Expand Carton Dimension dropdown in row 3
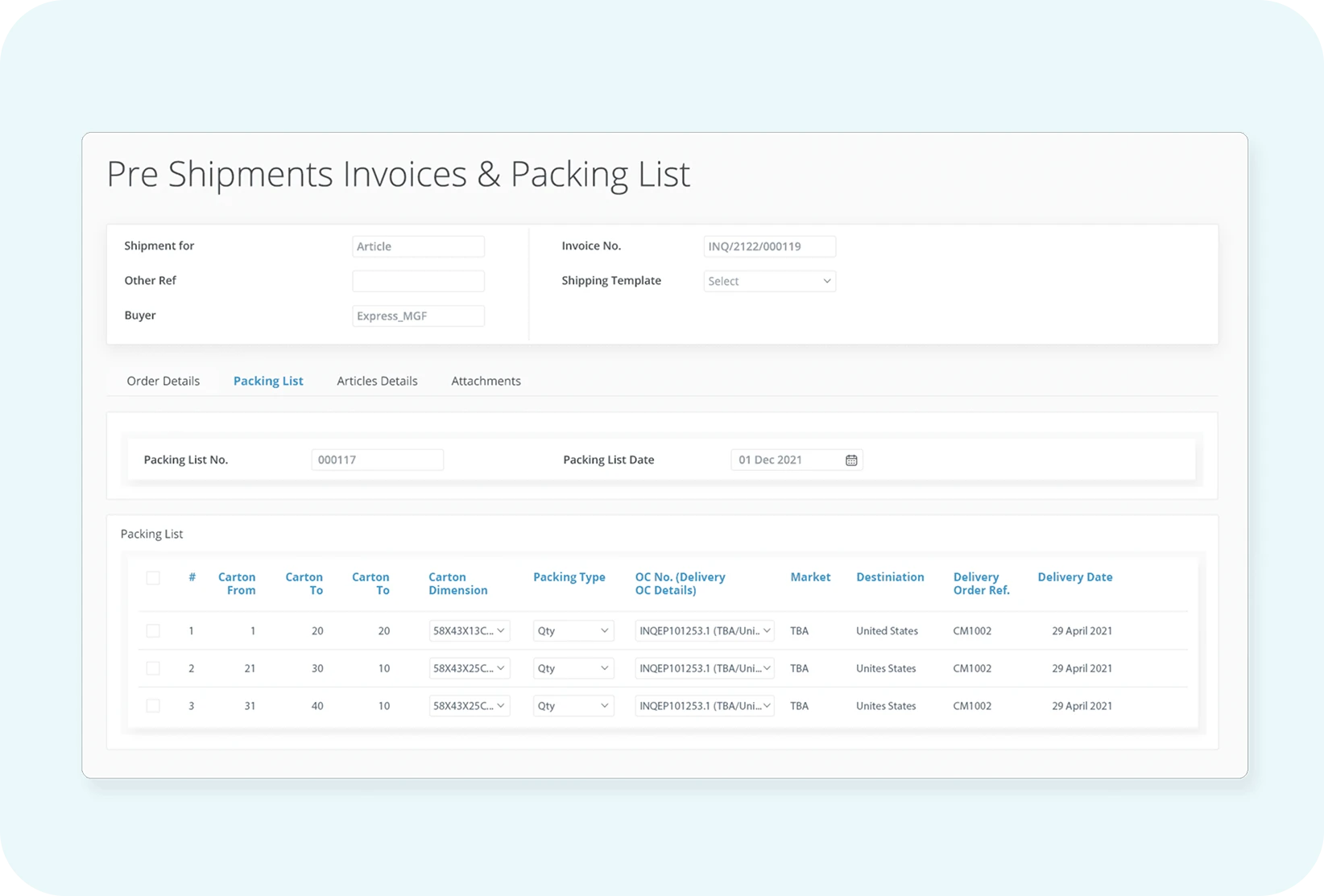 click(x=469, y=706)
